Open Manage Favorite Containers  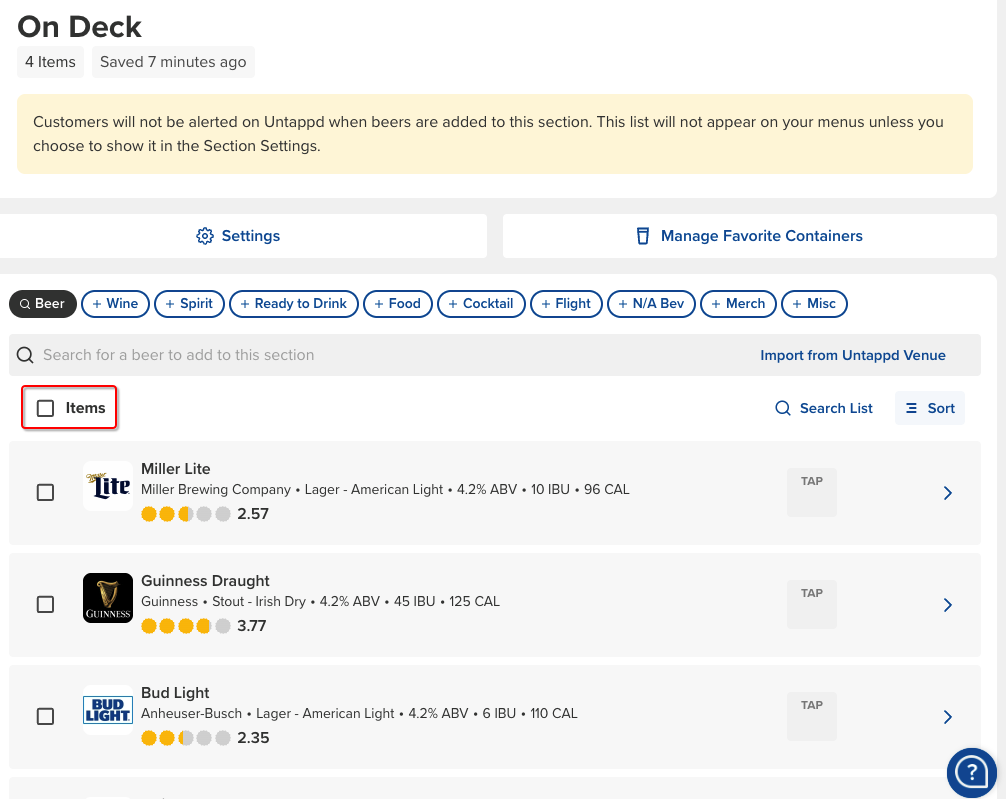[761, 236]
